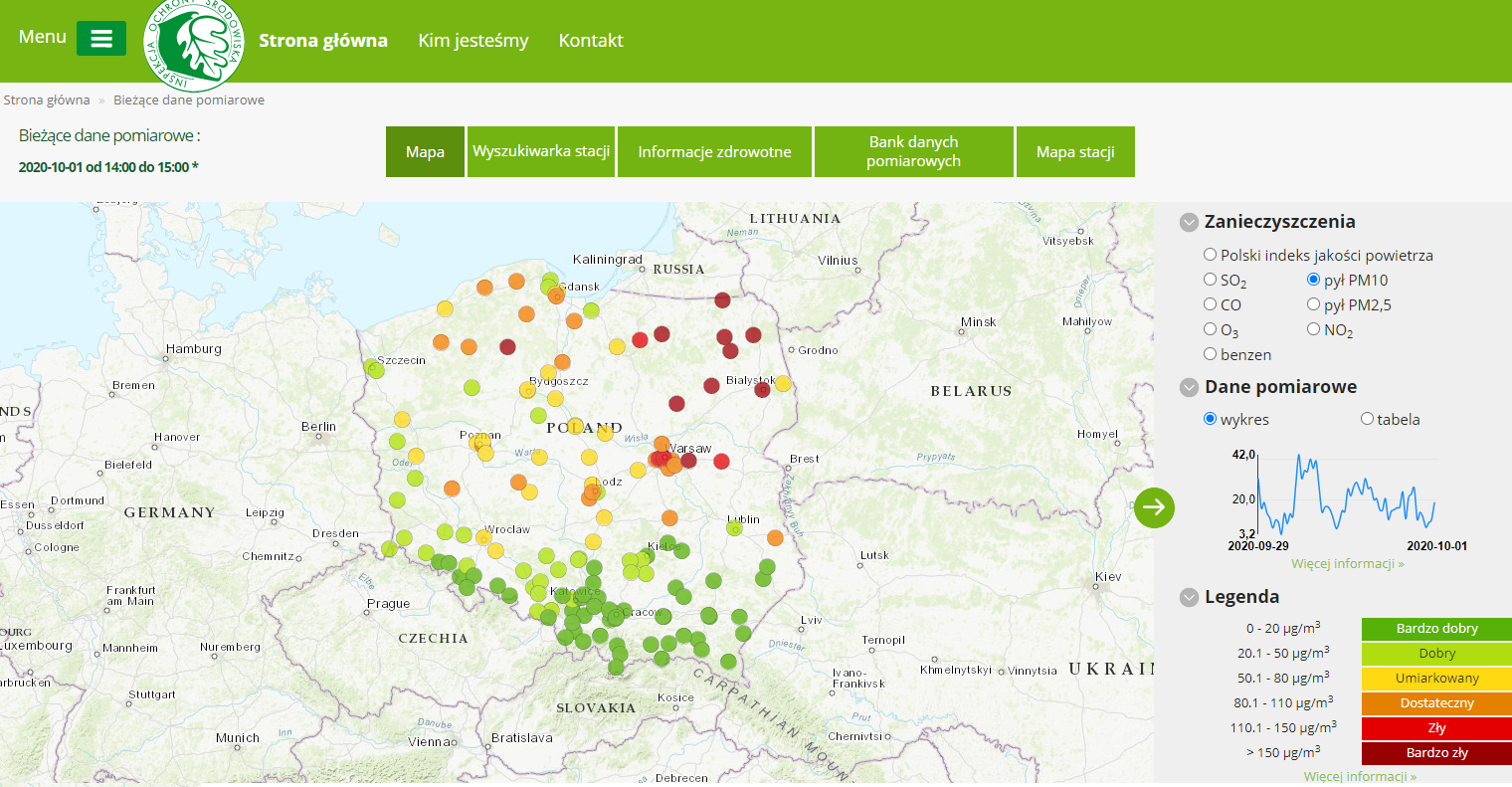This screenshot has width=1512, height=787.
Task: Click the Berlin city label on map
Action: [x=318, y=427]
